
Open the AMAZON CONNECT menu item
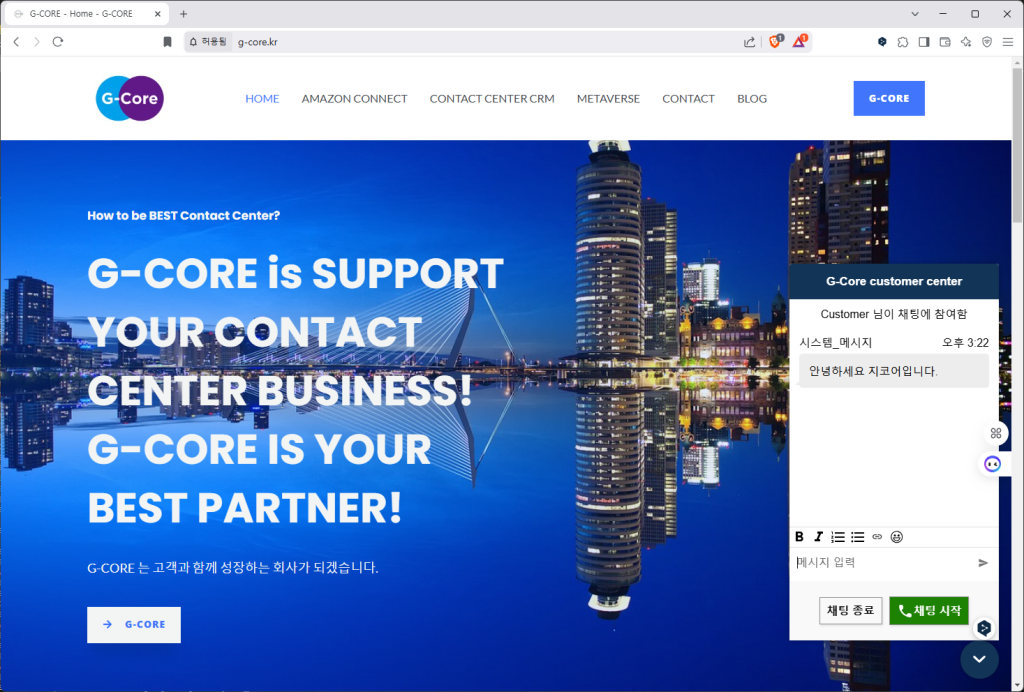click(354, 99)
